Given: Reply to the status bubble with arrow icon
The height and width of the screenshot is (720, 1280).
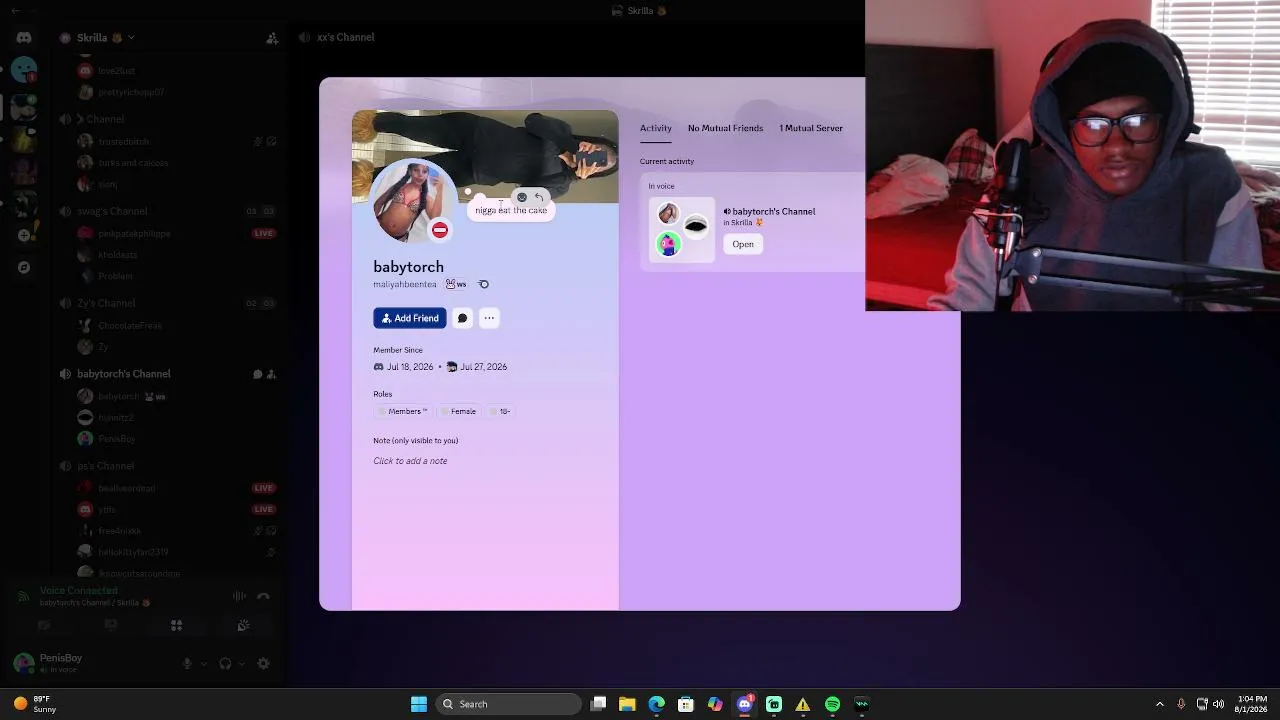Looking at the screenshot, I should pyautogui.click(x=539, y=197).
